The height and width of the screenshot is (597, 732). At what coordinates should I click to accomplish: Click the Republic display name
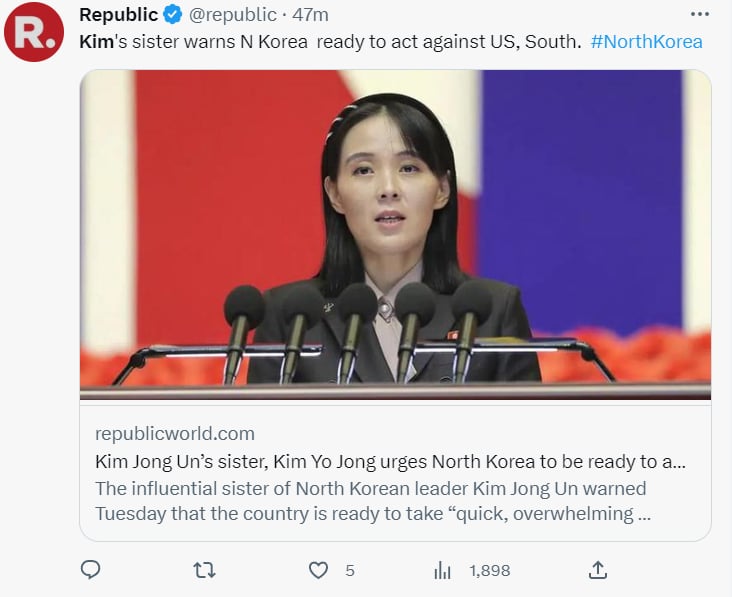[119, 15]
